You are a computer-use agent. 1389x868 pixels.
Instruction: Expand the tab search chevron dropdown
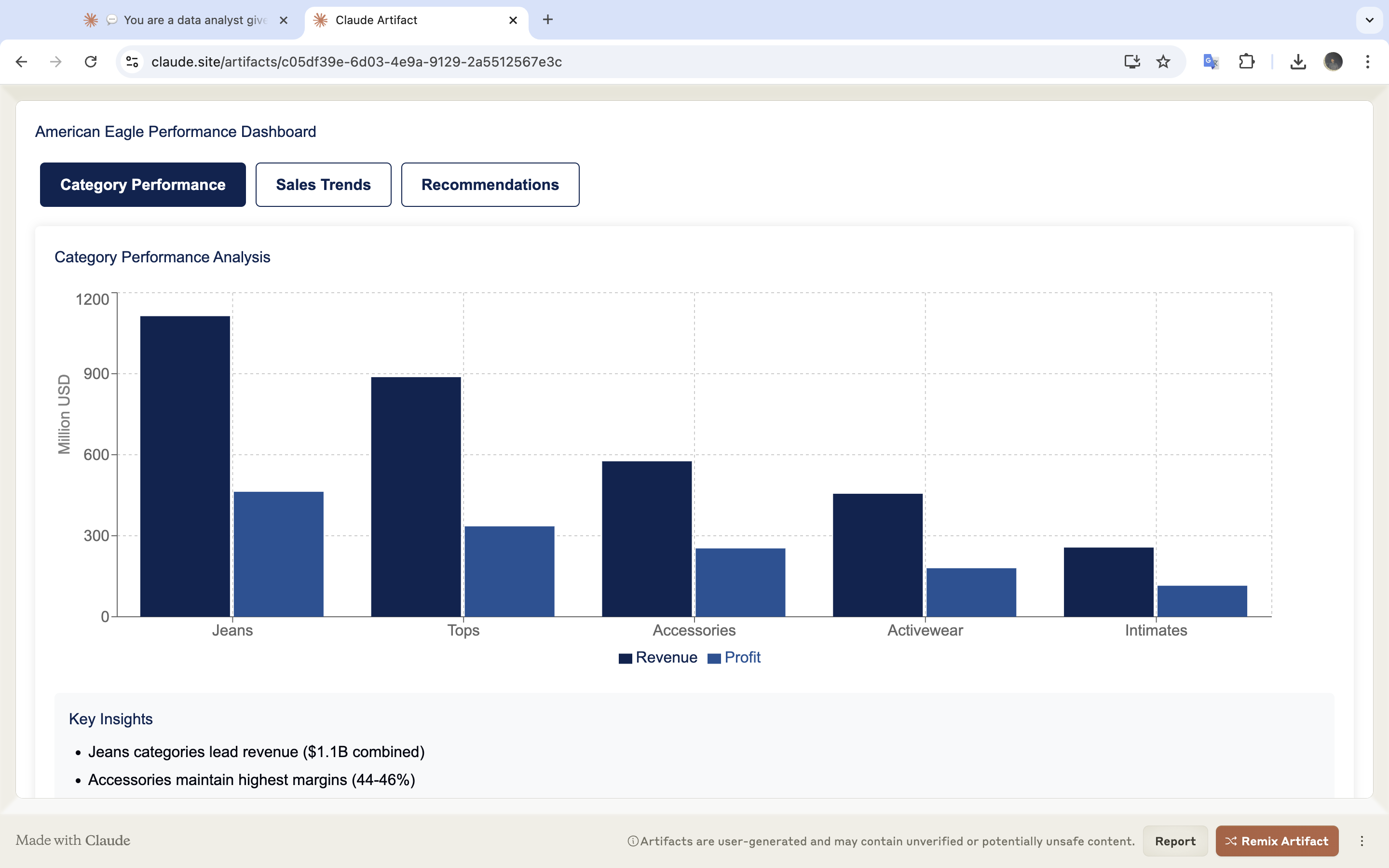(1370, 20)
